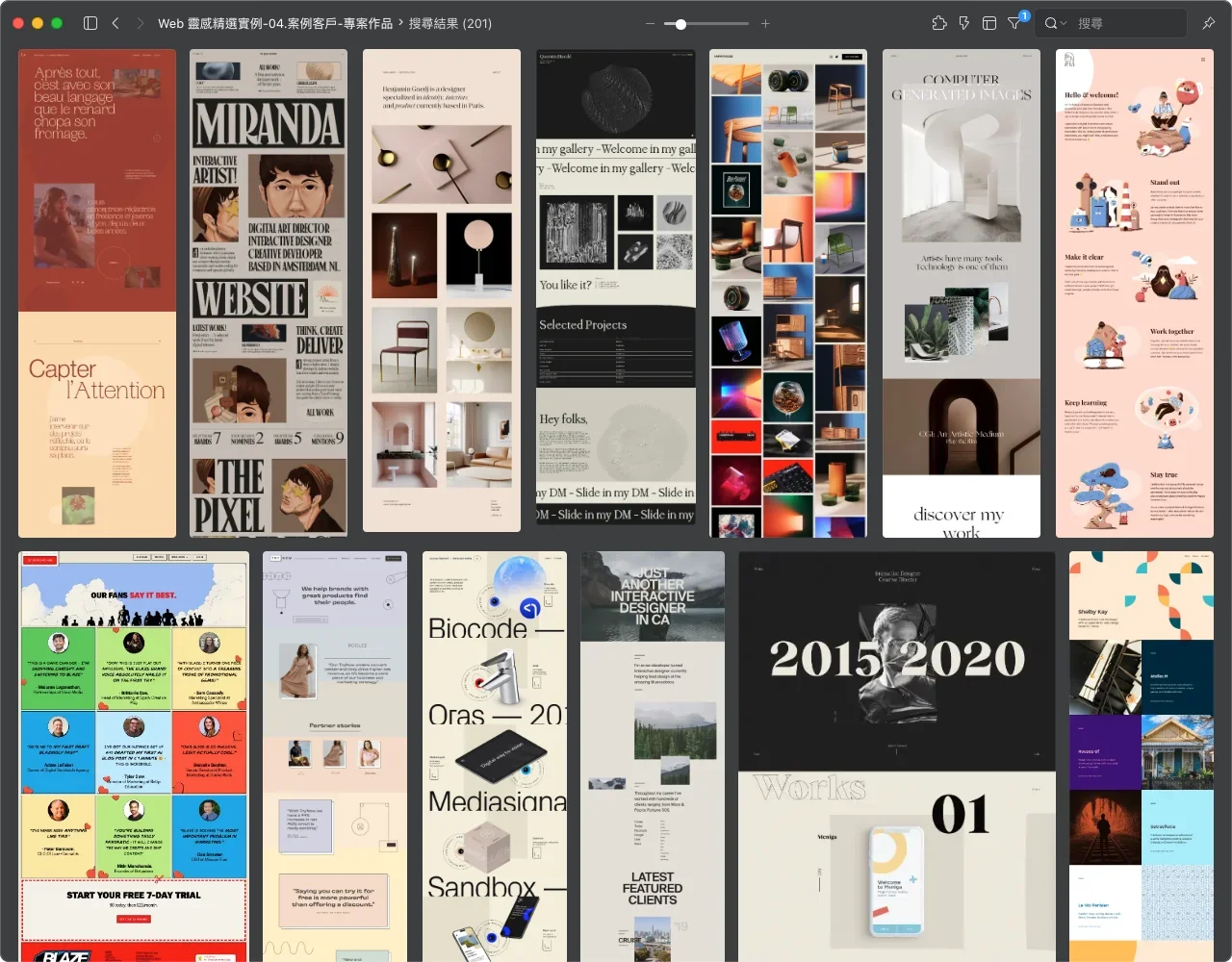
Task: Open the plugins puzzle-piece icon
Action: [939, 23]
